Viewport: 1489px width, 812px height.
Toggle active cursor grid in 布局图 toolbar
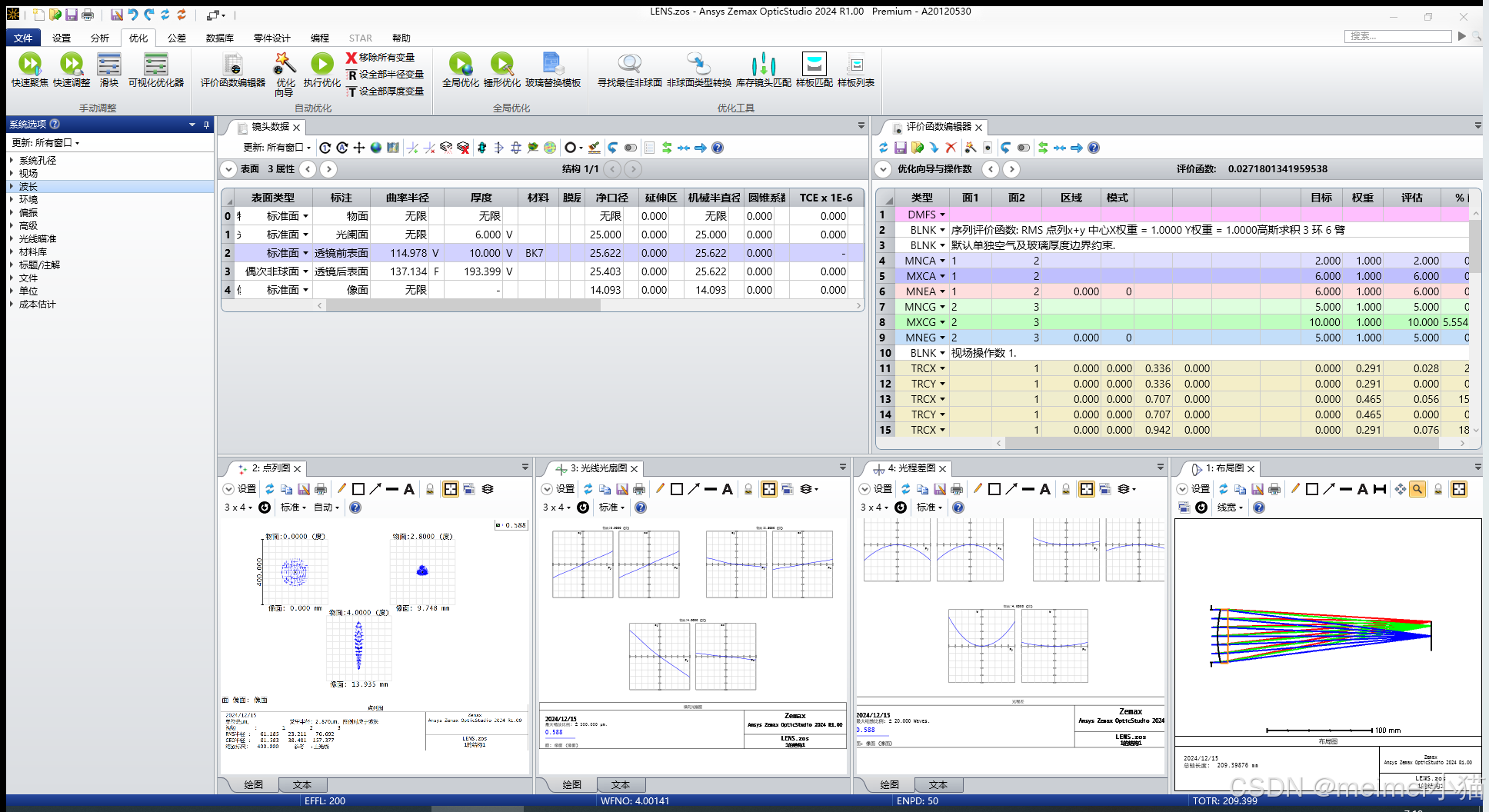click(1459, 489)
